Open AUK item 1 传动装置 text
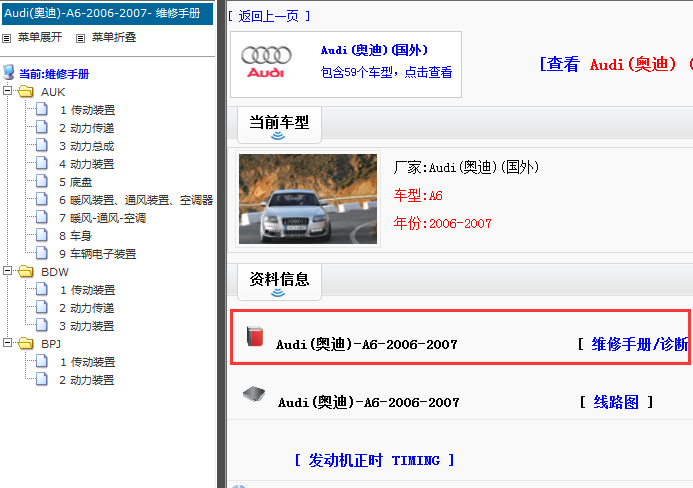The height and width of the screenshot is (488, 693). point(88,110)
